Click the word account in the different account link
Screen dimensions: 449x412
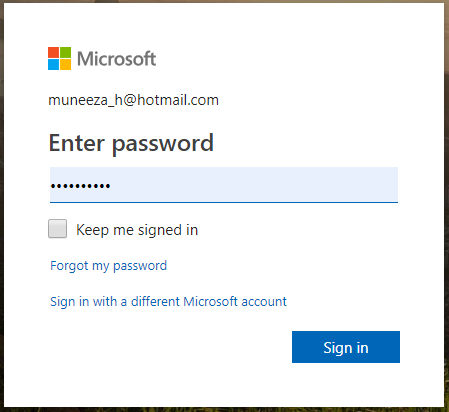pyautogui.click(x=264, y=302)
